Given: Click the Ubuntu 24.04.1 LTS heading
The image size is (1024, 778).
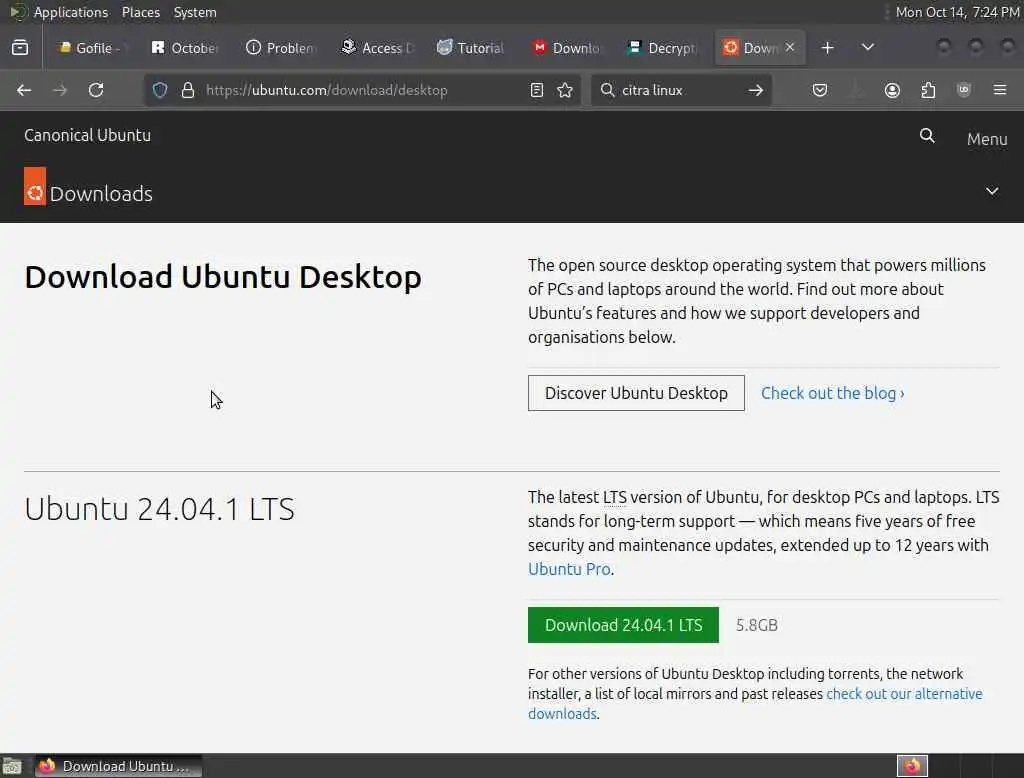Looking at the screenshot, I should pos(159,509).
